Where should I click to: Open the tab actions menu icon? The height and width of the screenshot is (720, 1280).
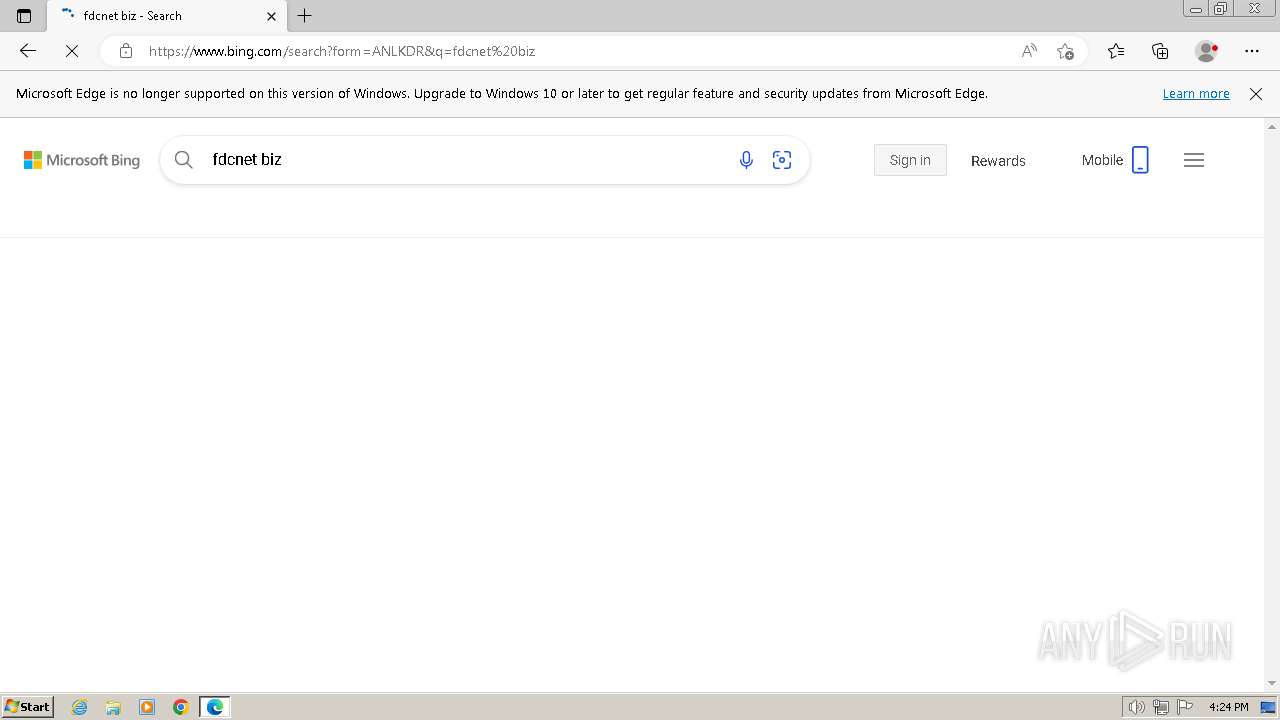pyautogui.click(x=24, y=15)
